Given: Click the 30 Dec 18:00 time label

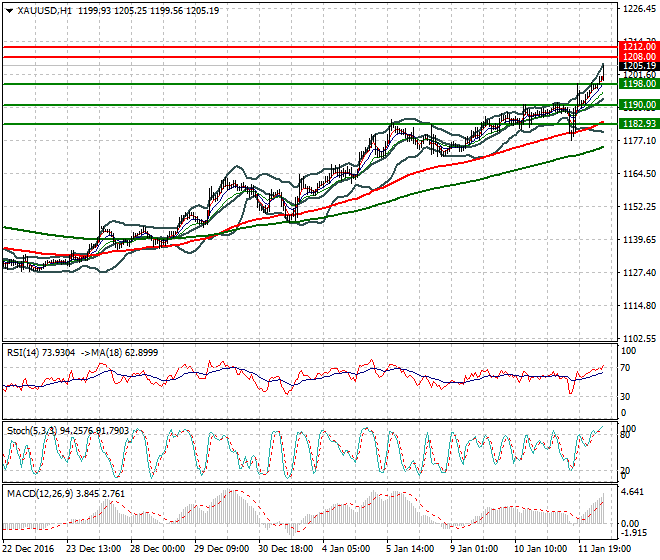Looking at the screenshot, I should coord(285,549).
